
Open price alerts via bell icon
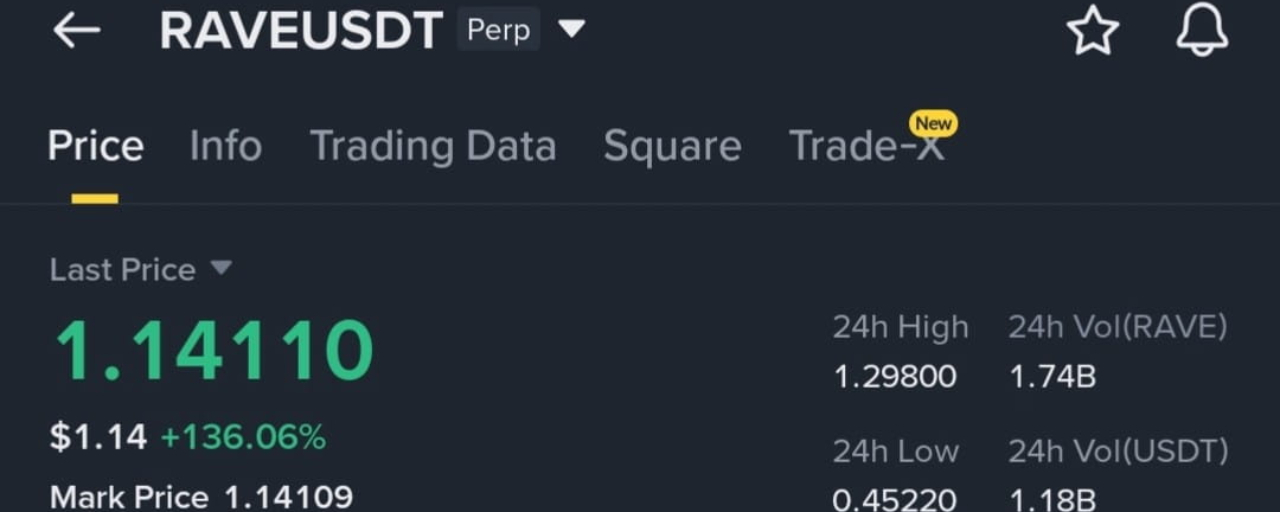pyautogui.click(x=1201, y=31)
